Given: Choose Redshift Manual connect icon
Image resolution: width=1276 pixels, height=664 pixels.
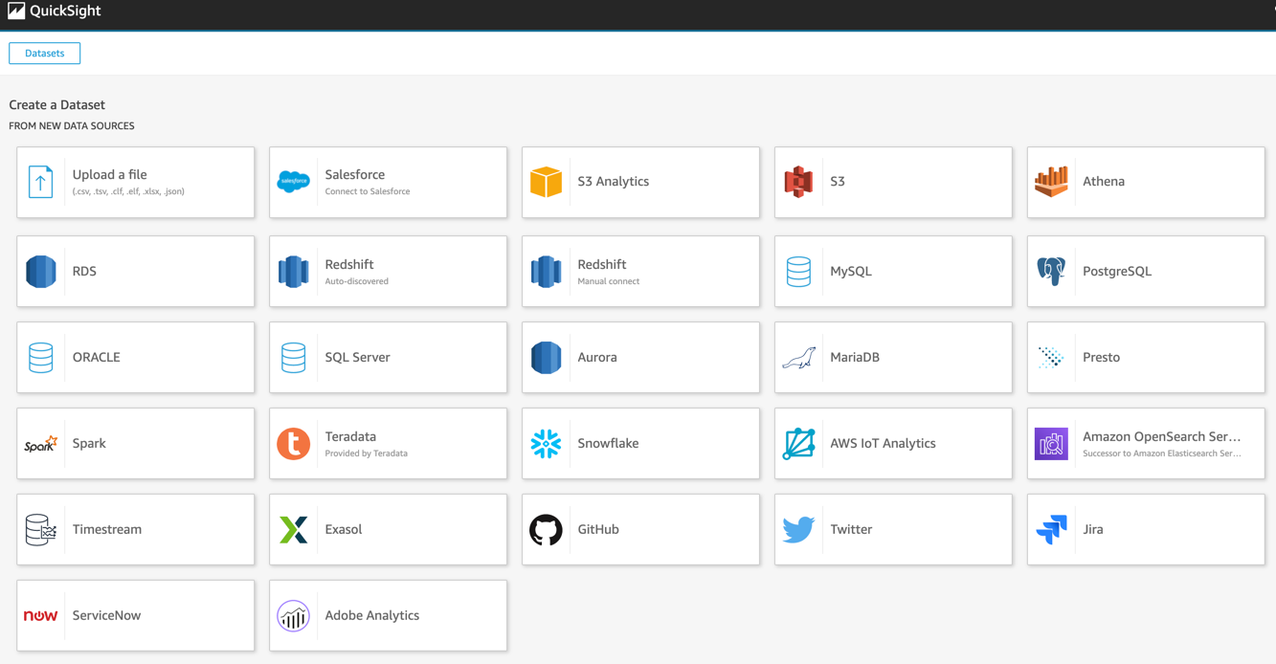Looking at the screenshot, I should [x=546, y=272].
